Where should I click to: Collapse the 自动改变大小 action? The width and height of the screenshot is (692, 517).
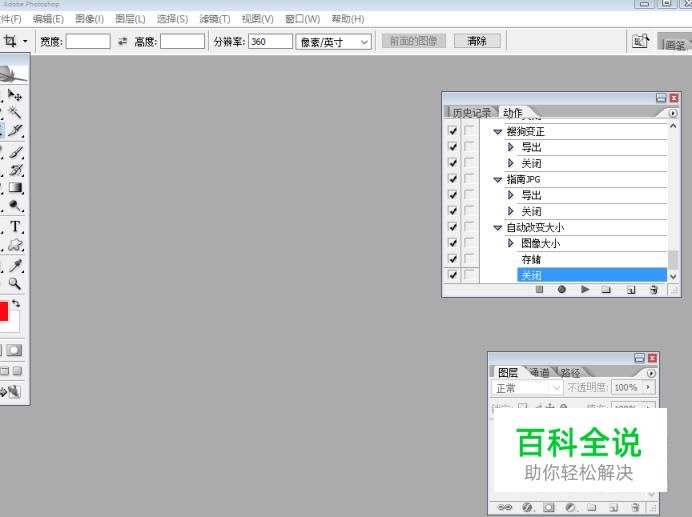(x=498, y=228)
